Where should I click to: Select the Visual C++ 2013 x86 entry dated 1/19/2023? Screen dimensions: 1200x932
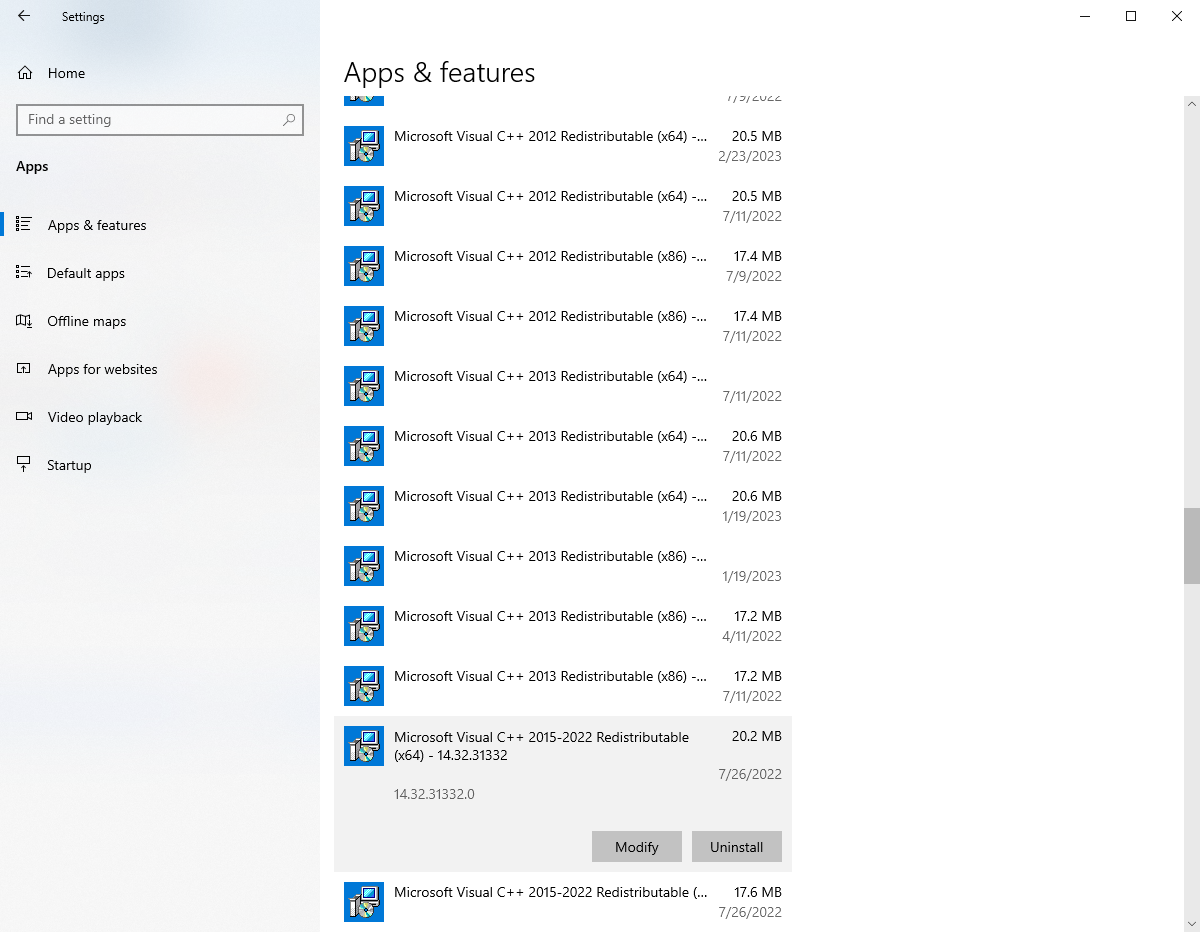coord(563,566)
